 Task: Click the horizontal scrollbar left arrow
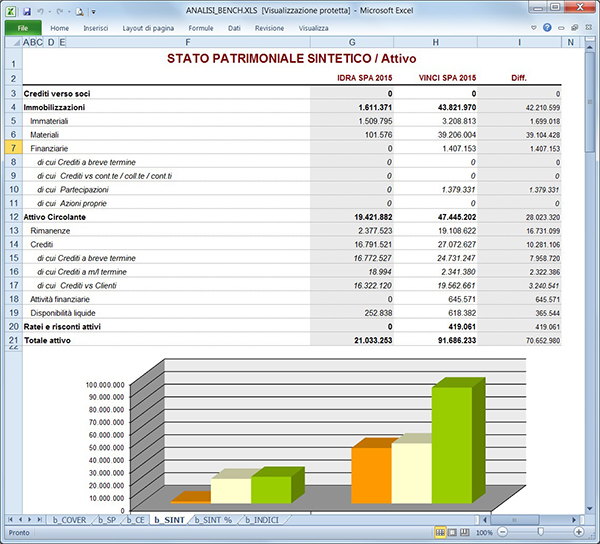[x=485, y=520]
